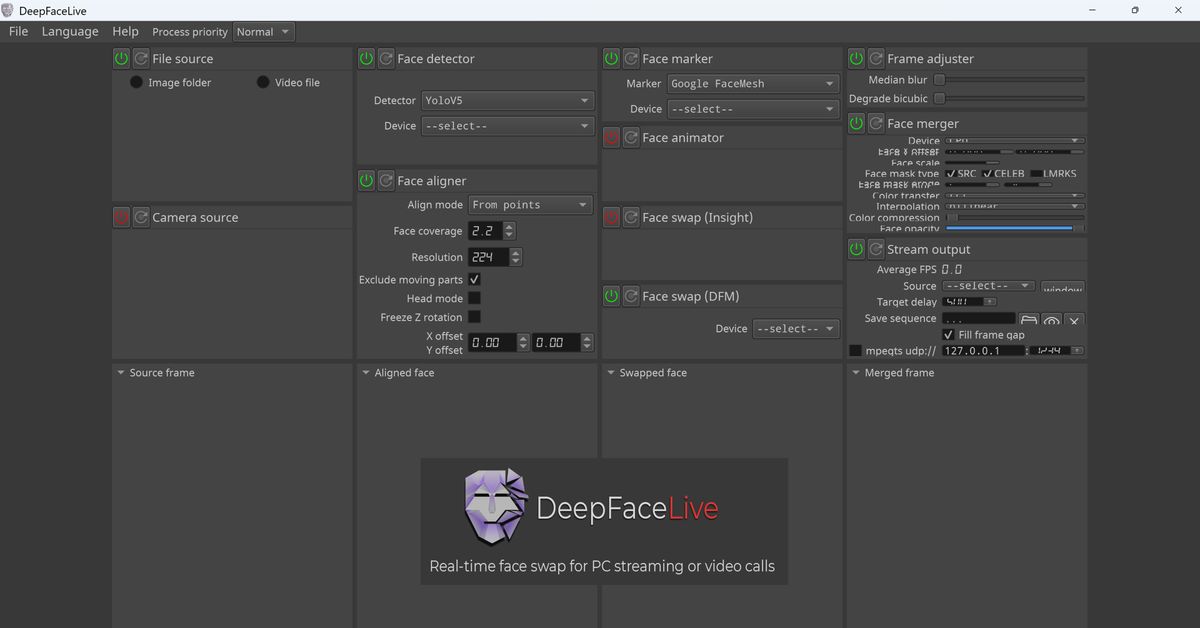Toggle the Face marker power button
The height and width of the screenshot is (628, 1200).
[611, 59]
